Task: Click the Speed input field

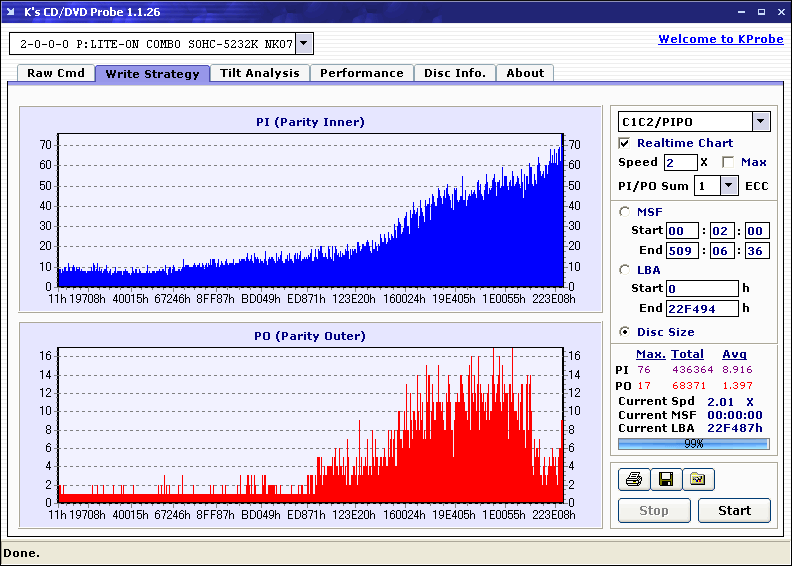Action: 680,162
